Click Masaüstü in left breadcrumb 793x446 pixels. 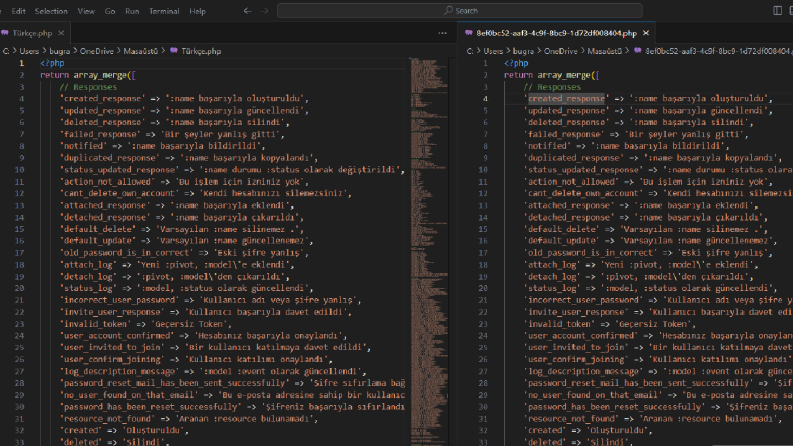coord(141,51)
